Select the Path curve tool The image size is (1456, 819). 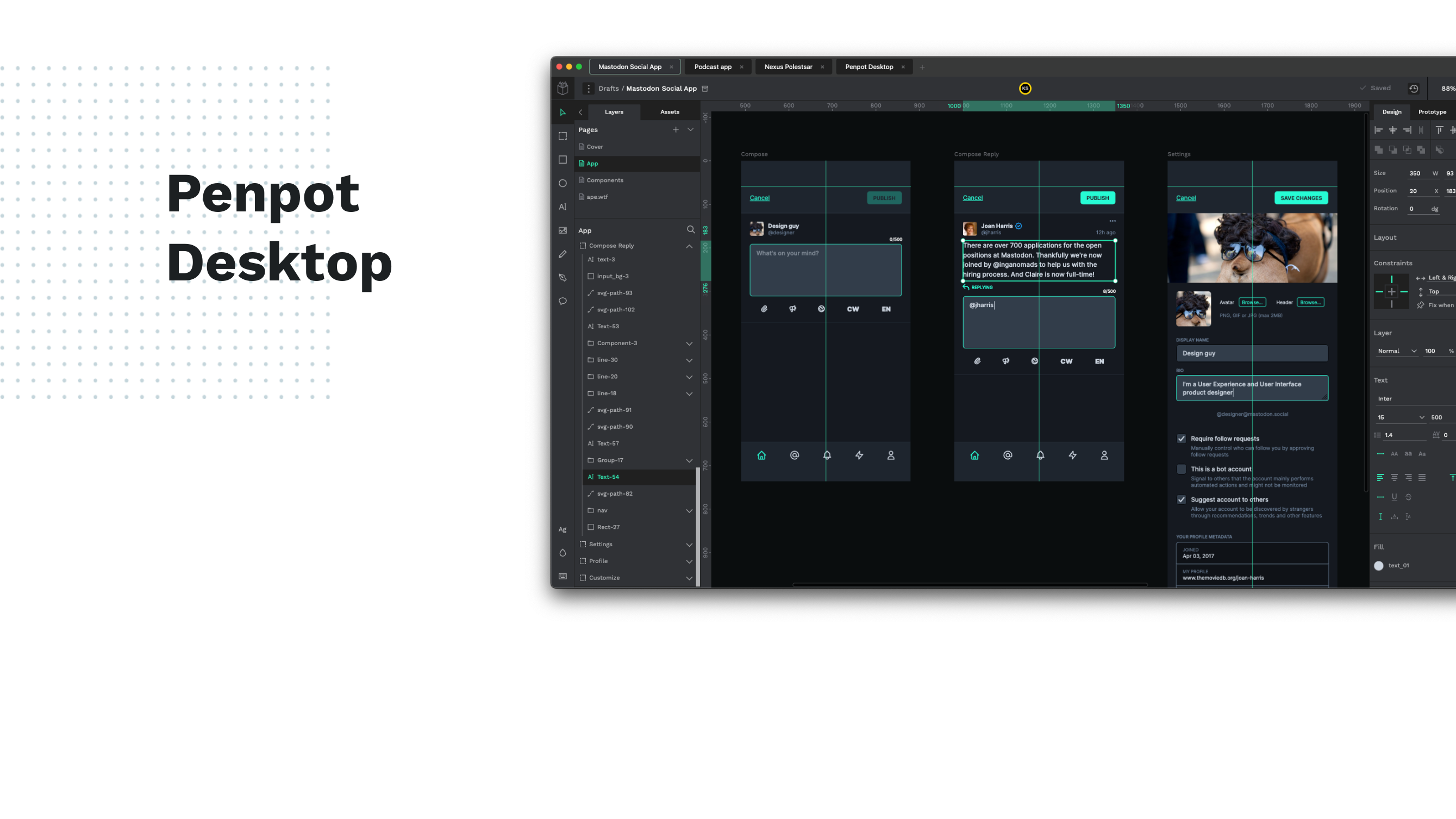coord(563,278)
